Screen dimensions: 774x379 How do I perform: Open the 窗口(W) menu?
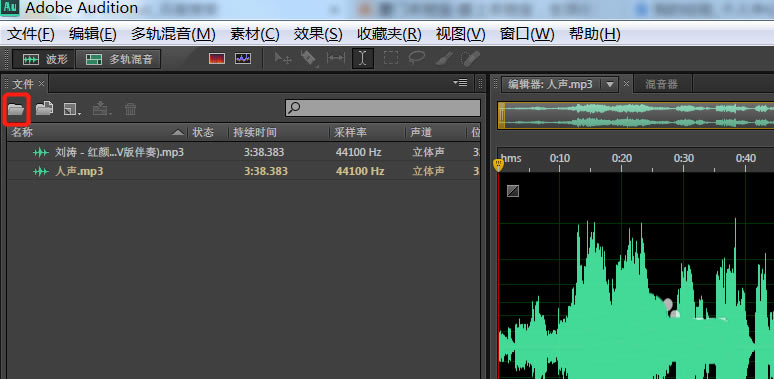pos(527,34)
